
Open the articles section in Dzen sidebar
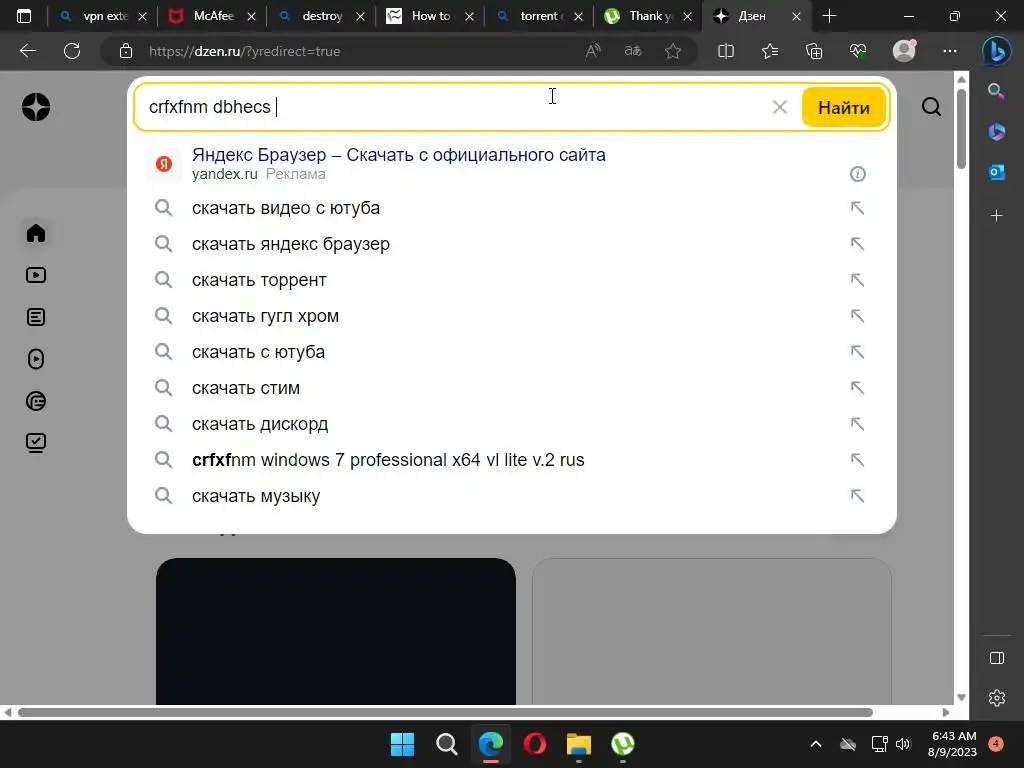tap(36, 317)
